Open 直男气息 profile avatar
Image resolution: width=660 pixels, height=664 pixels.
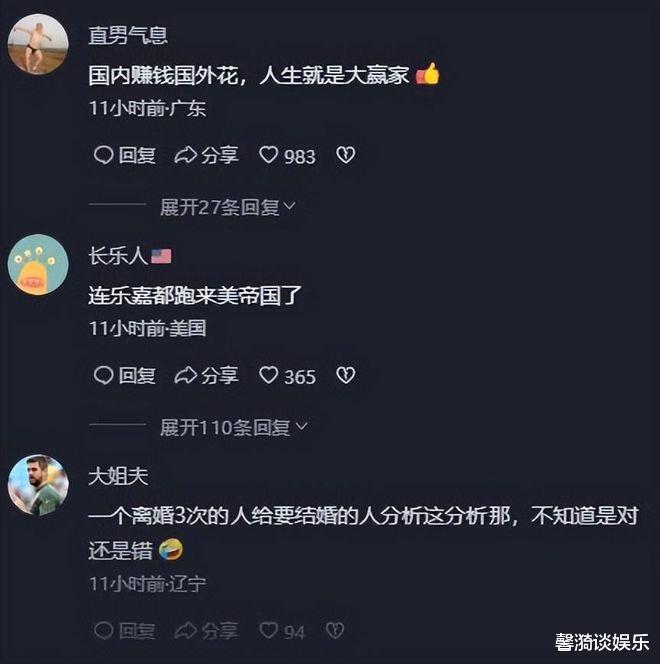tap(38, 44)
